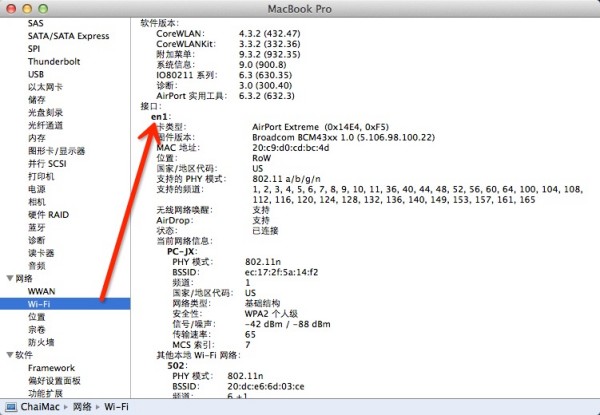600x415 pixels.
Task: Select USB in the sidebar
Action: point(36,74)
